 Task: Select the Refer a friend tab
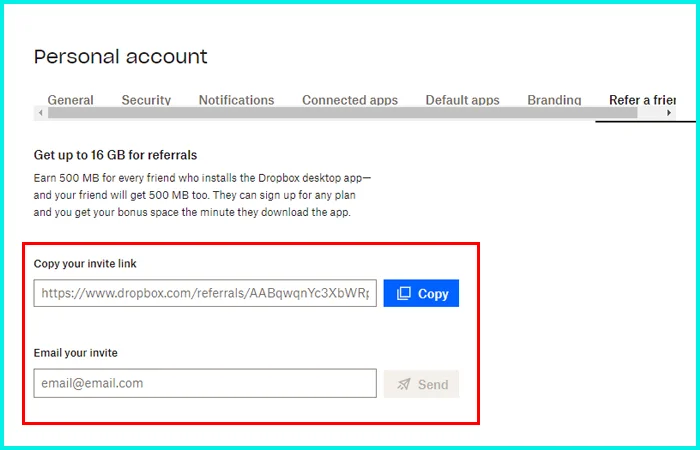642,100
